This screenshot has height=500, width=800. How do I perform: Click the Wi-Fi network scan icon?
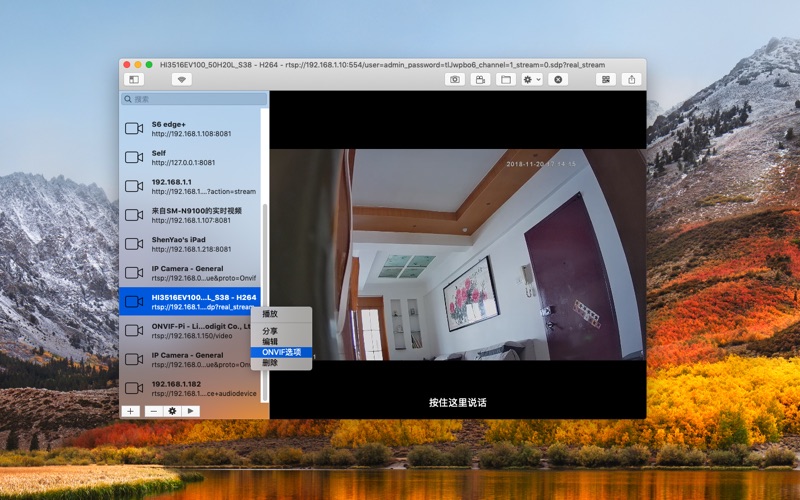[x=181, y=79]
